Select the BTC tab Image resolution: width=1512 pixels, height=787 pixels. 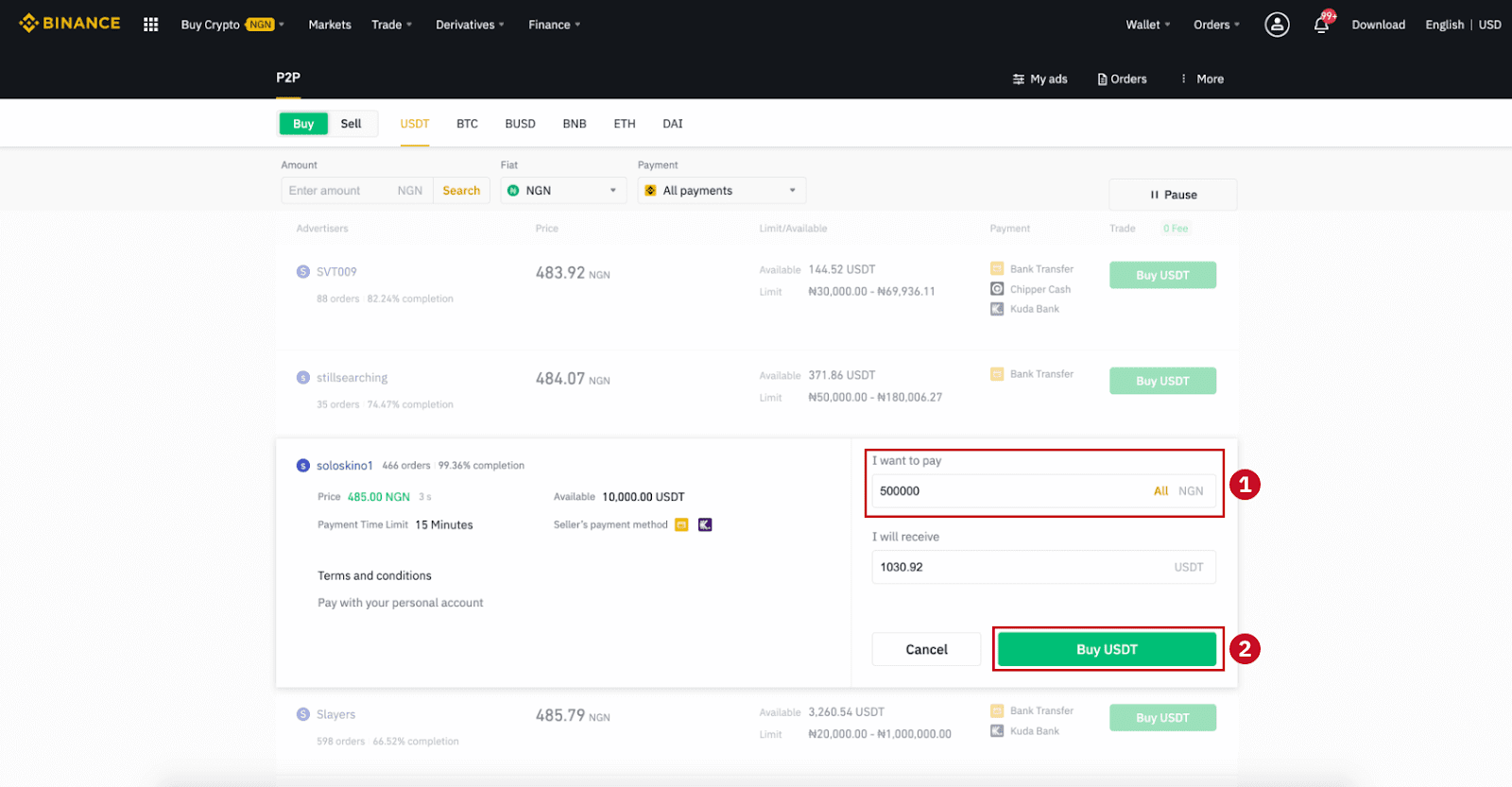pos(467,124)
